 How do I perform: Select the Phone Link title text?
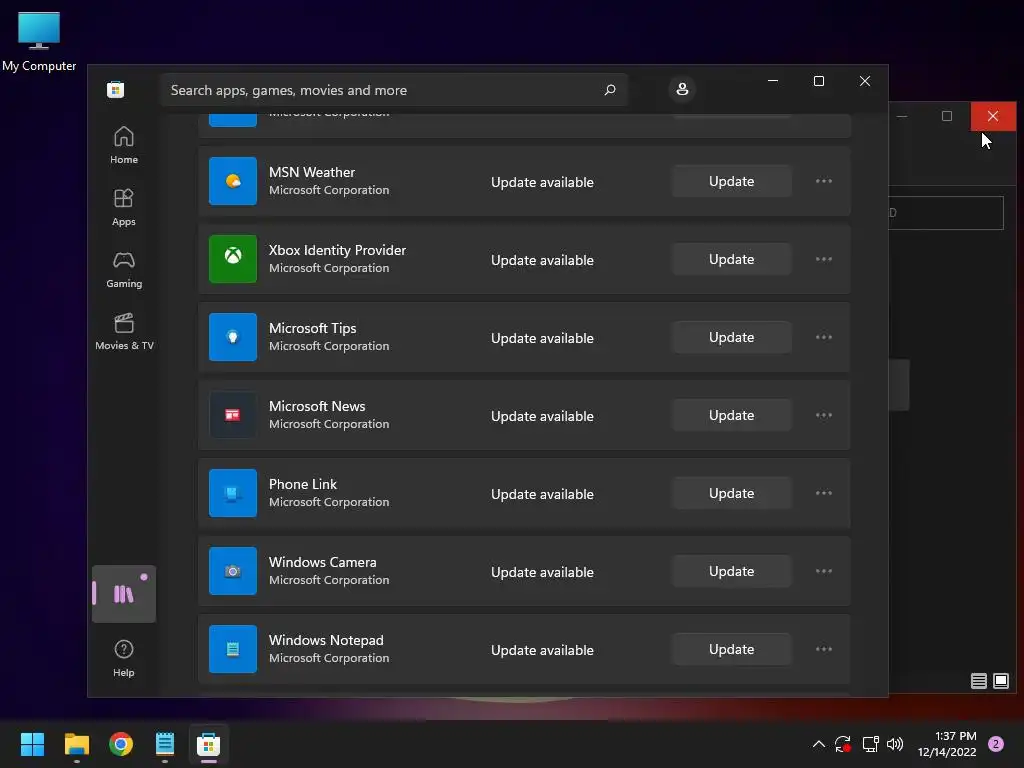click(303, 484)
